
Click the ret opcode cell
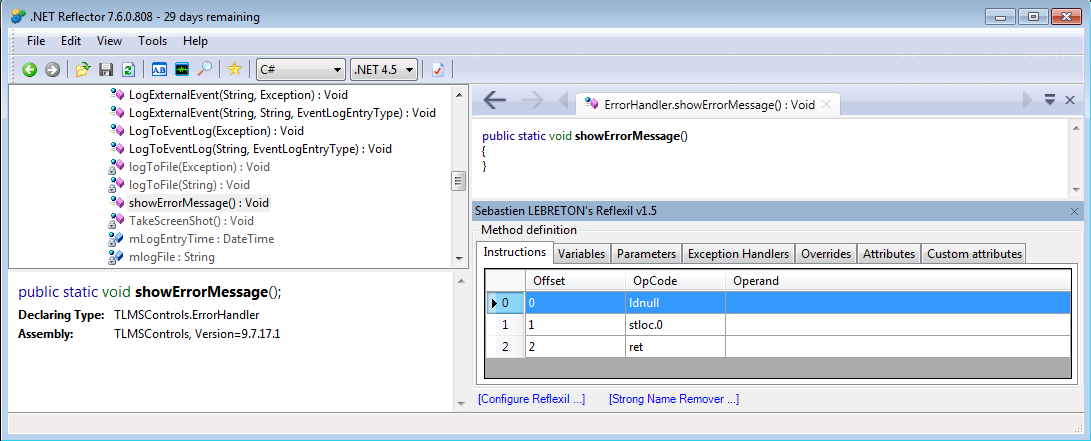pyautogui.click(x=675, y=346)
